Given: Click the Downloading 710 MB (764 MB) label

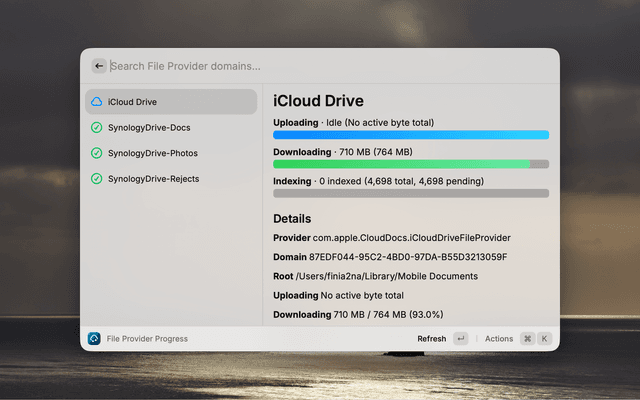Looking at the screenshot, I should [x=343, y=152].
